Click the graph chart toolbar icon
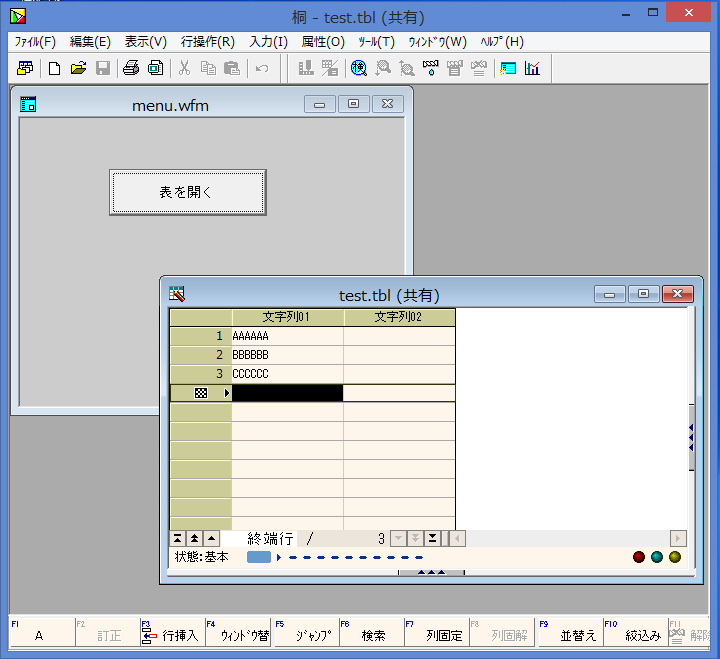The image size is (720, 659). tap(532, 68)
